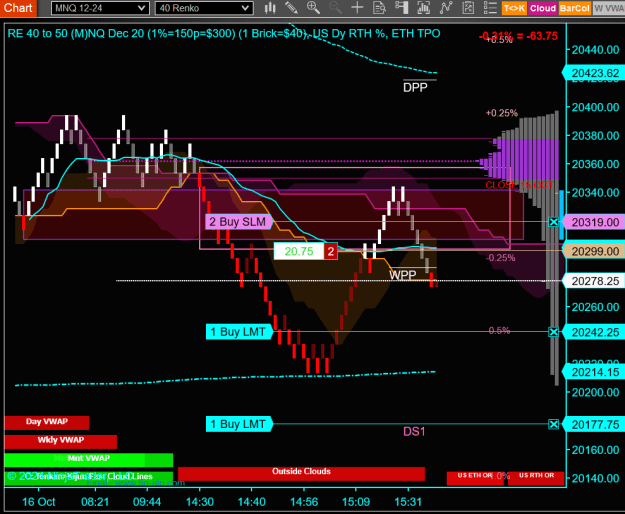Click the CLOSE 15 OCT label
This screenshot has width=625, height=514.
click(519, 185)
